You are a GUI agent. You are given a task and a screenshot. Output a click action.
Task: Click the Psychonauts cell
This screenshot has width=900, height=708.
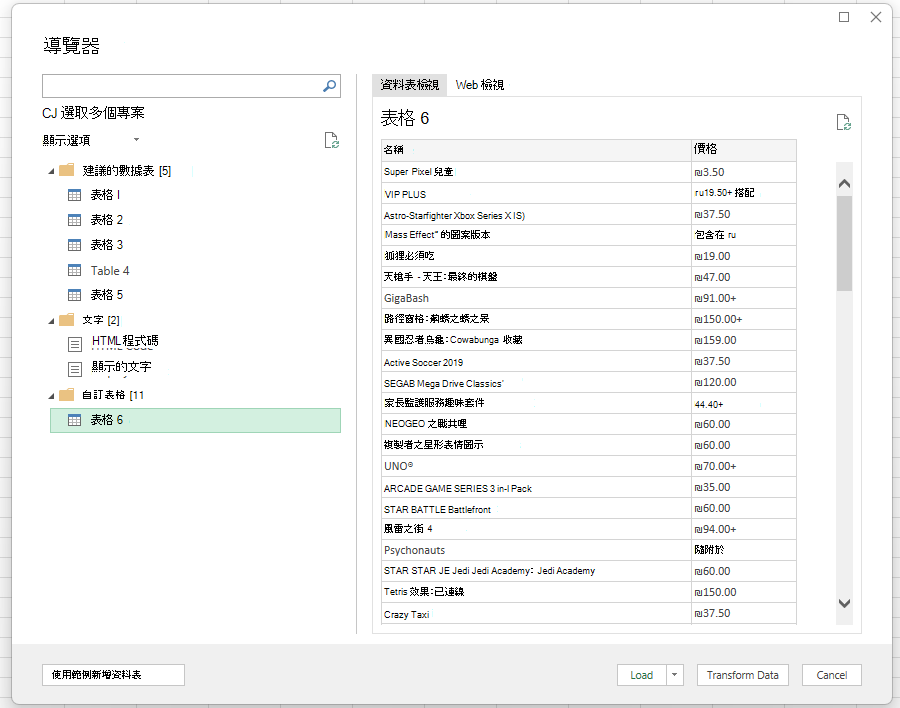(x=536, y=550)
